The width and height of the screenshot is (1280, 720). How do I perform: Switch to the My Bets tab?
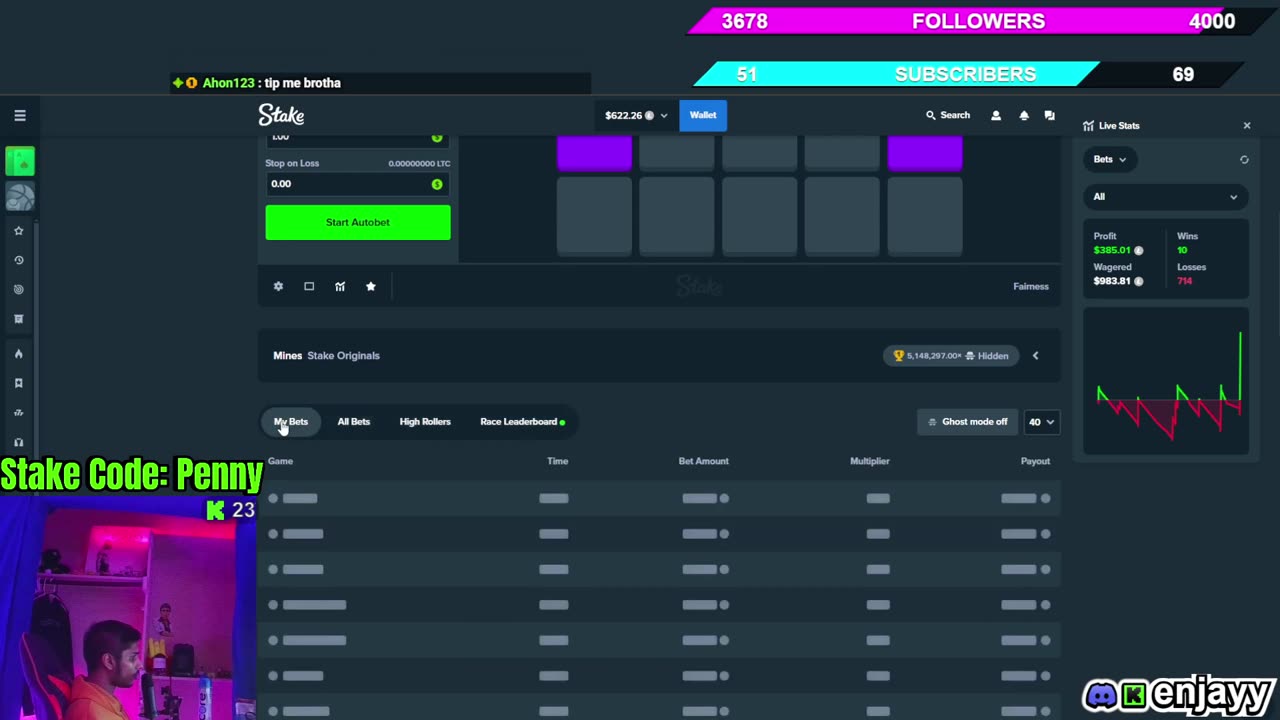tap(291, 422)
